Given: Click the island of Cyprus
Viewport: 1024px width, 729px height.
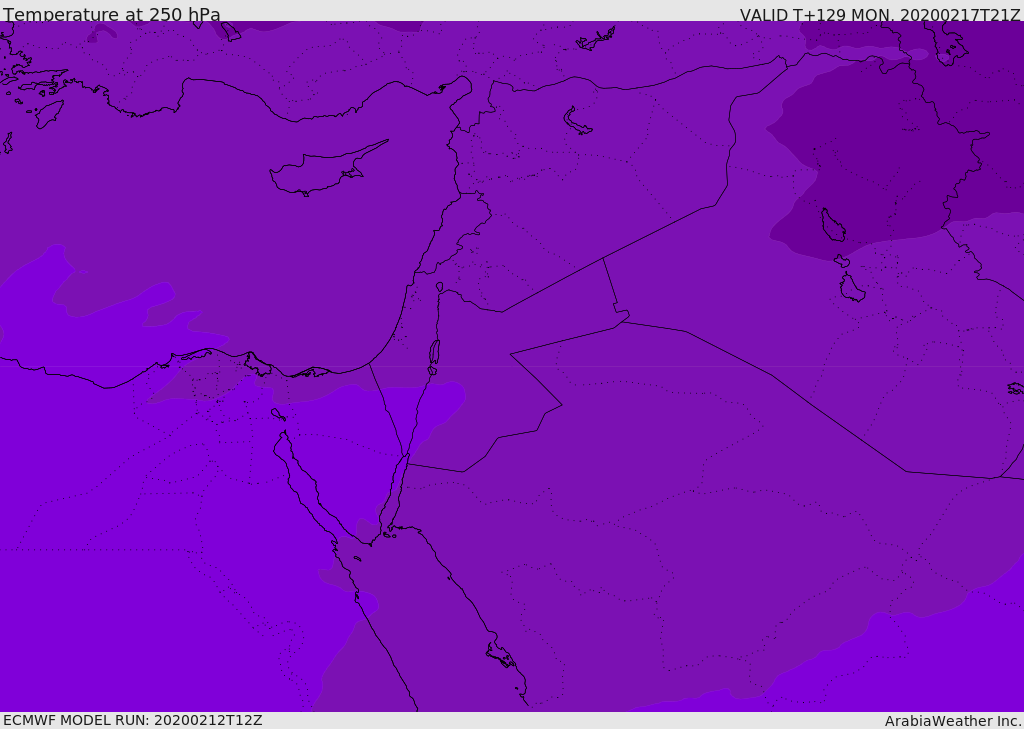Looking at the screenshot, I should 320,172.
